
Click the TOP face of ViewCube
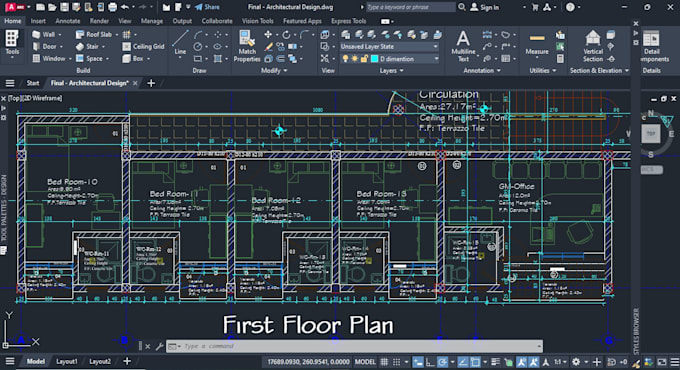pos(651,134)
